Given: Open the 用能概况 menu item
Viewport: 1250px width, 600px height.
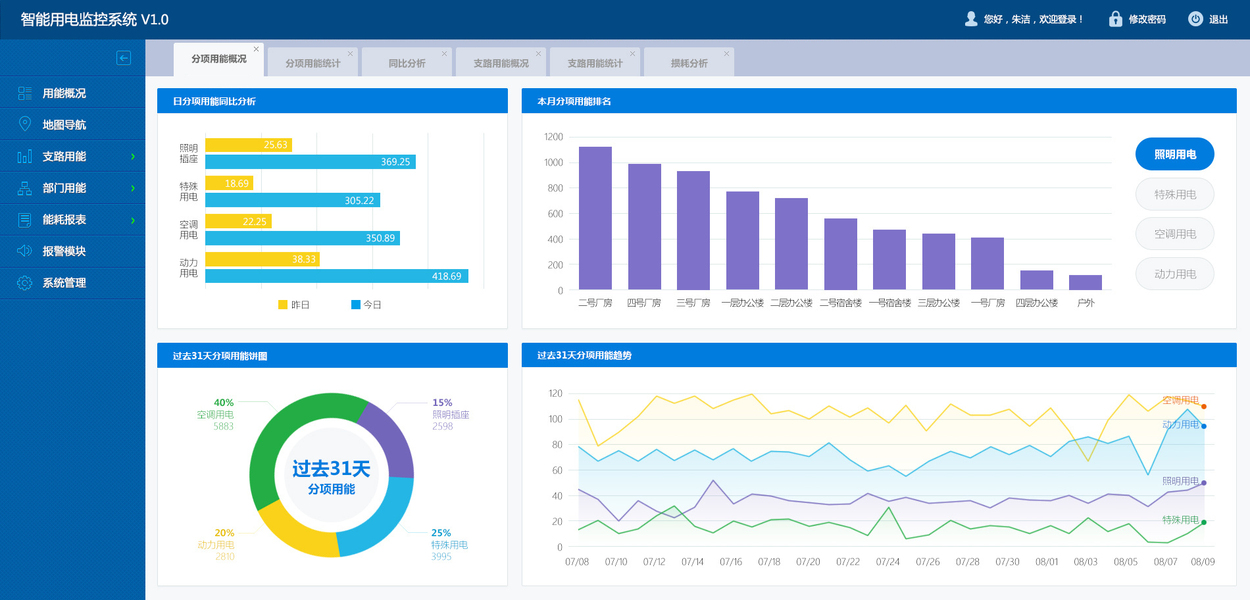Looking at the screenshot, I should tap(72, 93).
